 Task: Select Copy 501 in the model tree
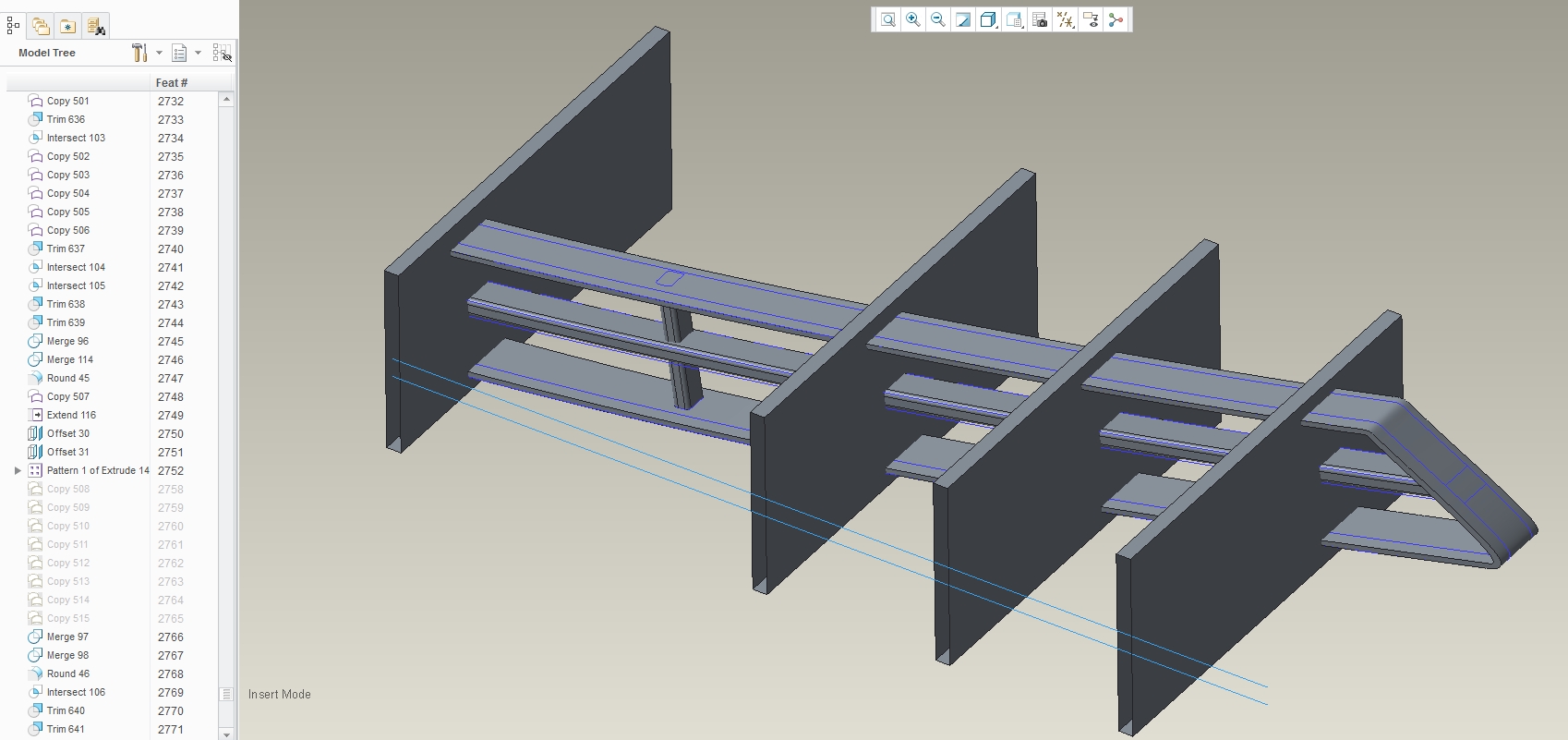(x=68, y=101)
